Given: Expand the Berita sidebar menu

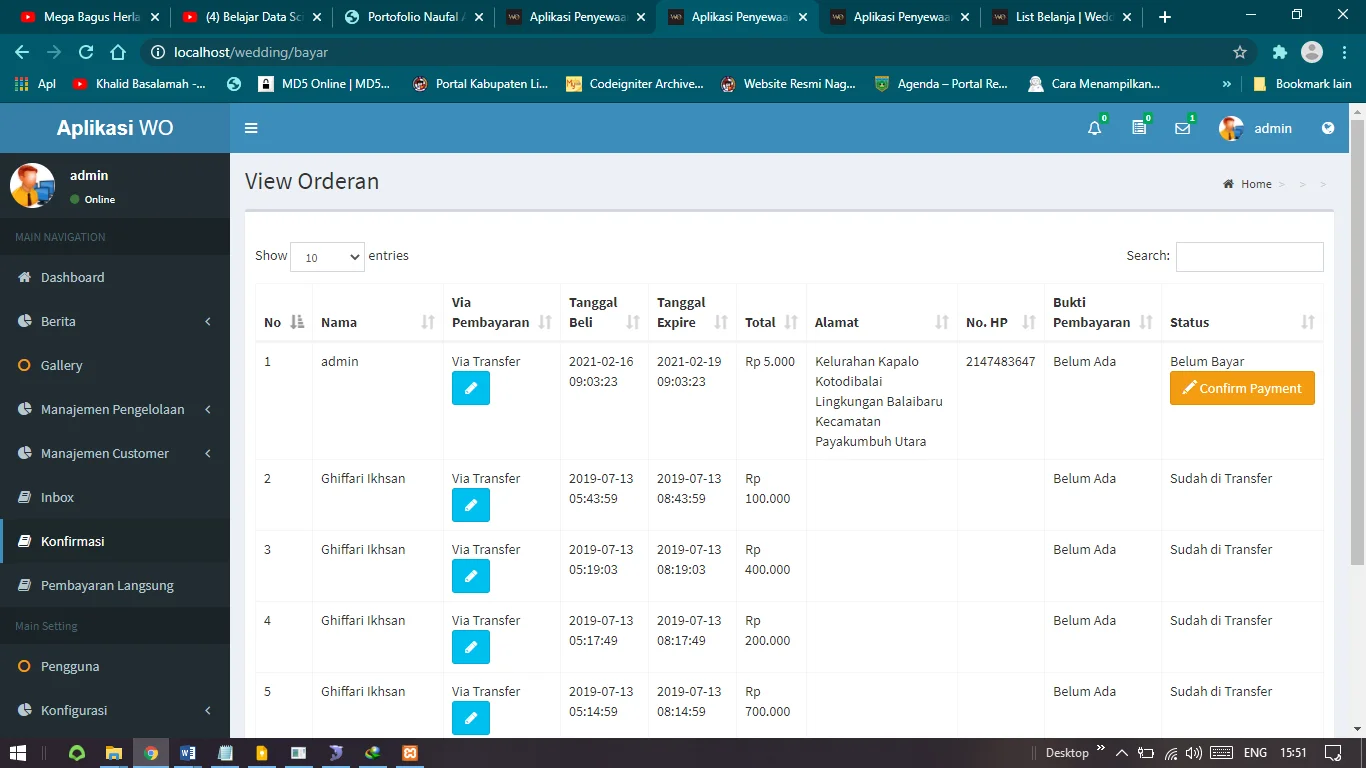Looking at the screenshot, I should point(115,321).
